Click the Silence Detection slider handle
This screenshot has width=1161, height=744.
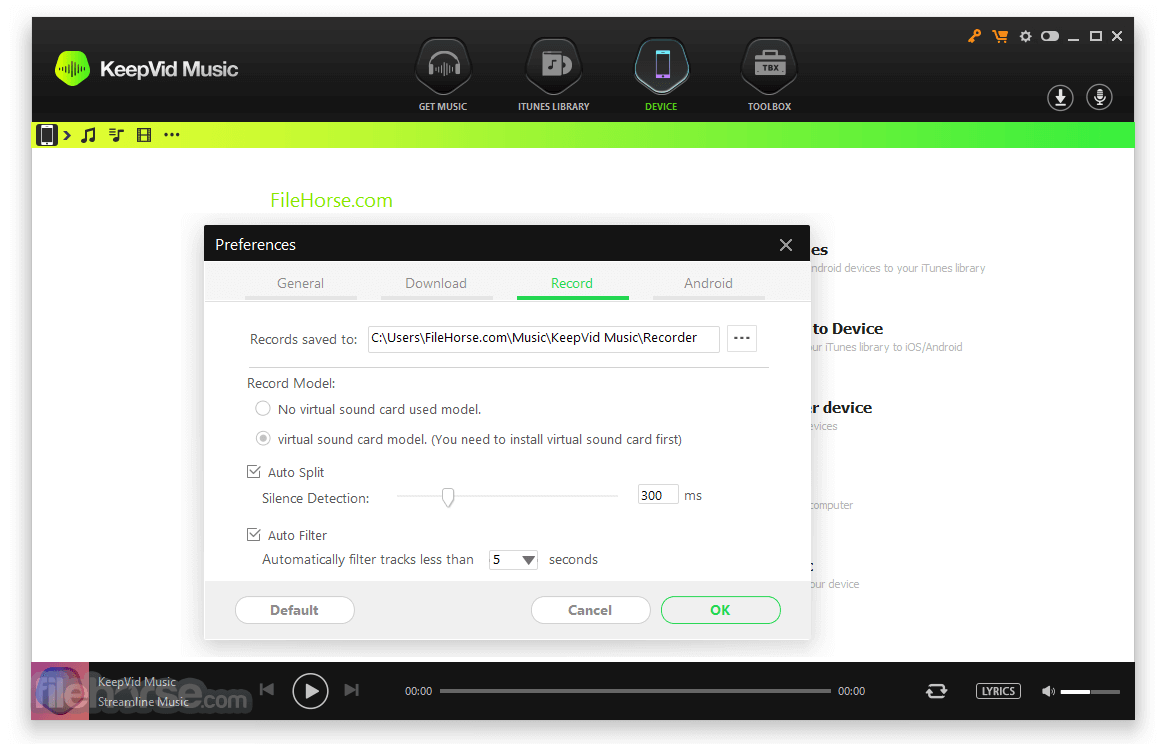pyautogui.click(x=448, y=497)
